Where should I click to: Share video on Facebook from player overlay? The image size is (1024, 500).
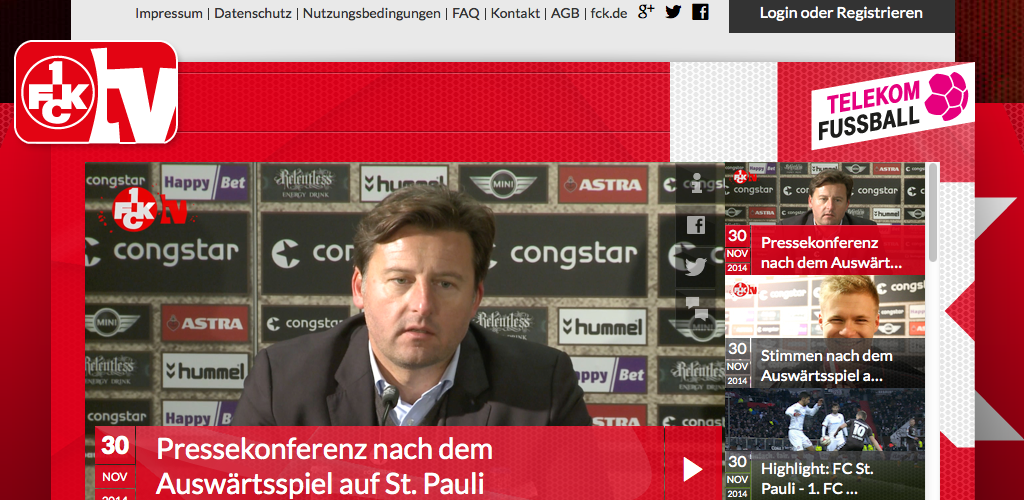[696, 226]
